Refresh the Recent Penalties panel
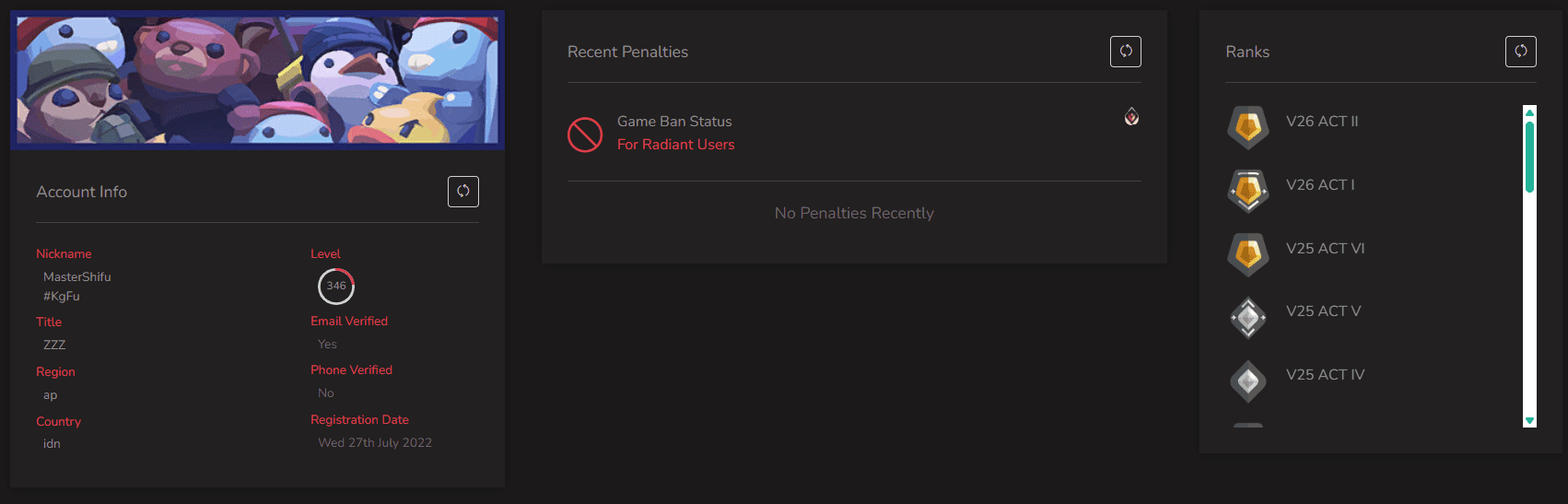 point(1125,52)
